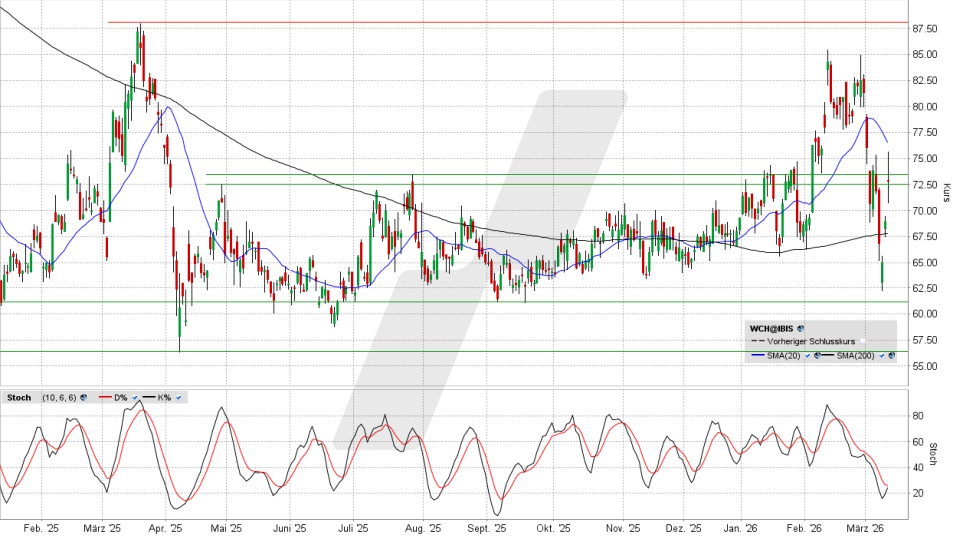Hide the D% stochastic line

click(x=137, y=398)
